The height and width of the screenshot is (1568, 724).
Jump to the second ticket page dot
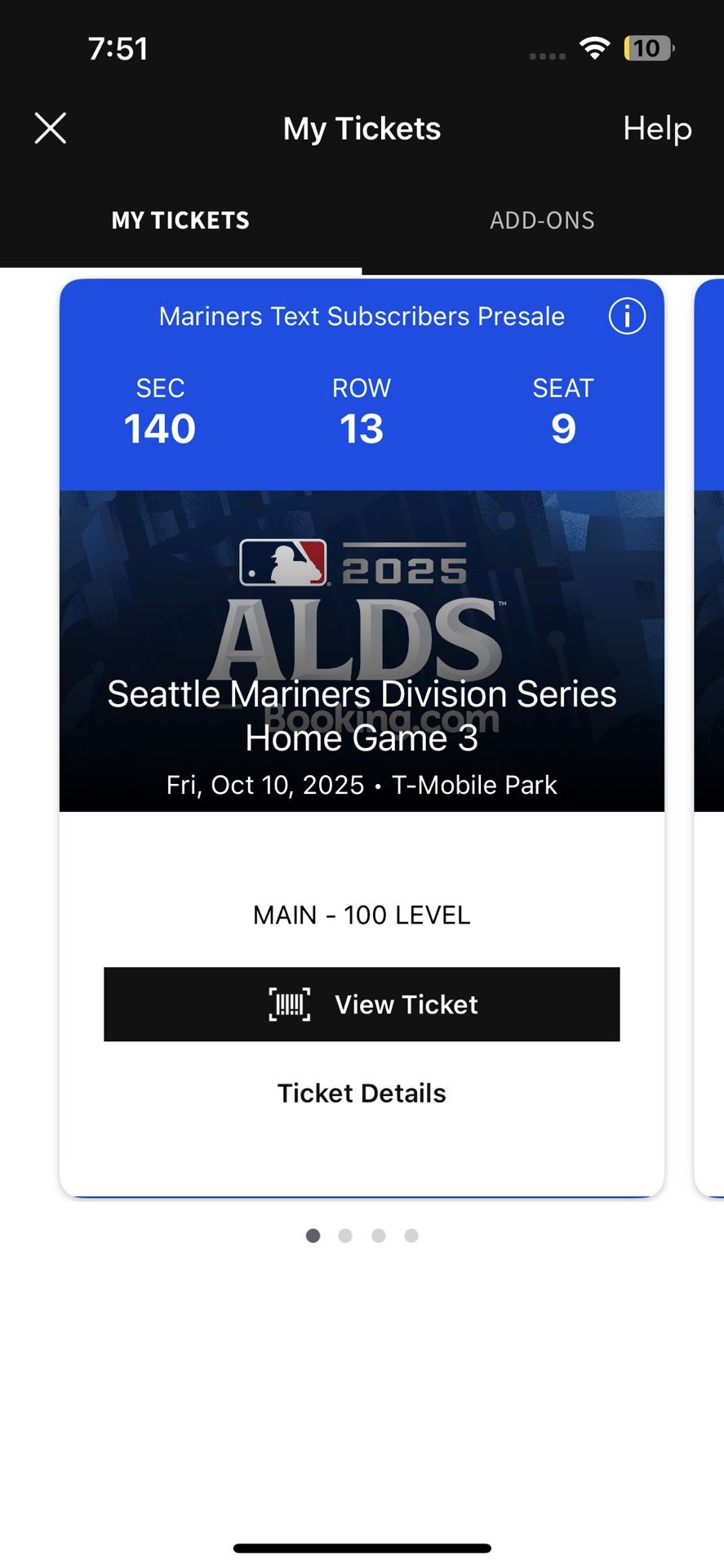pyautogui.click(x=345, y=1236)
